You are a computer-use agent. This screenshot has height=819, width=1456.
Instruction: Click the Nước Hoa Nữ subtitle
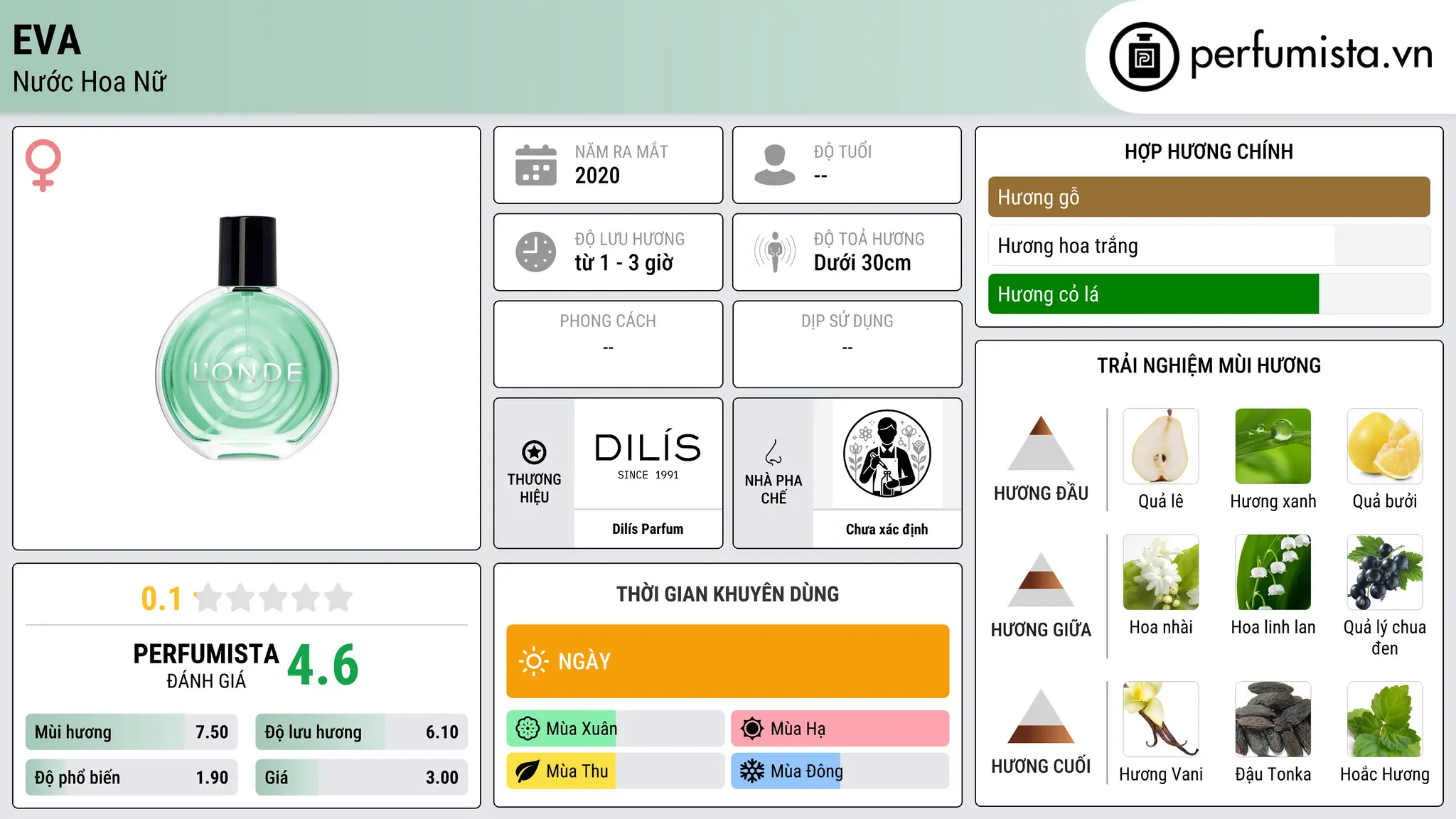[x=90, y=82]
